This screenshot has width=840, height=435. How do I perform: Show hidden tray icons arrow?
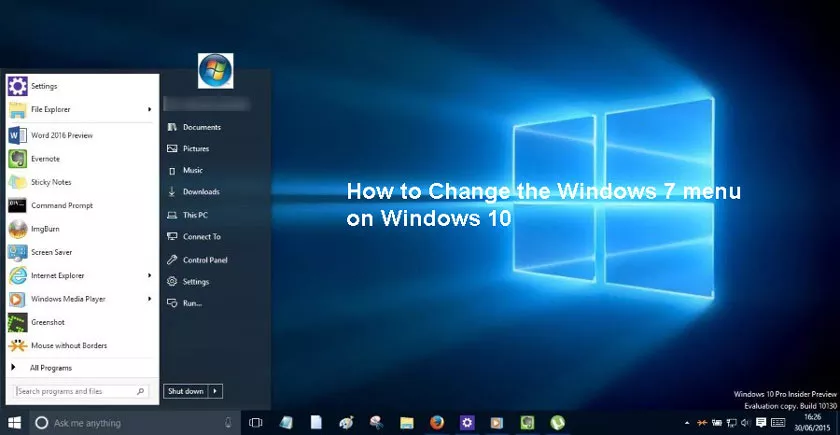[687, 423]
